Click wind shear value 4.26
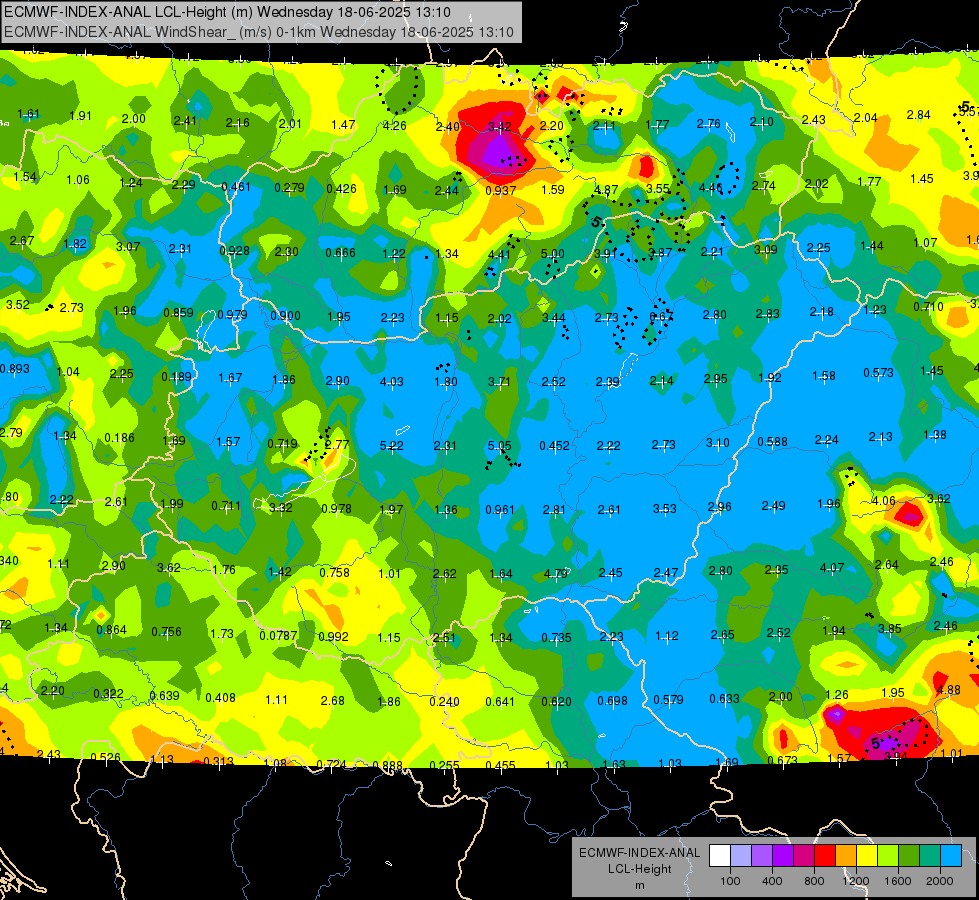Screen dimensions: 979x900 [395, 126]
